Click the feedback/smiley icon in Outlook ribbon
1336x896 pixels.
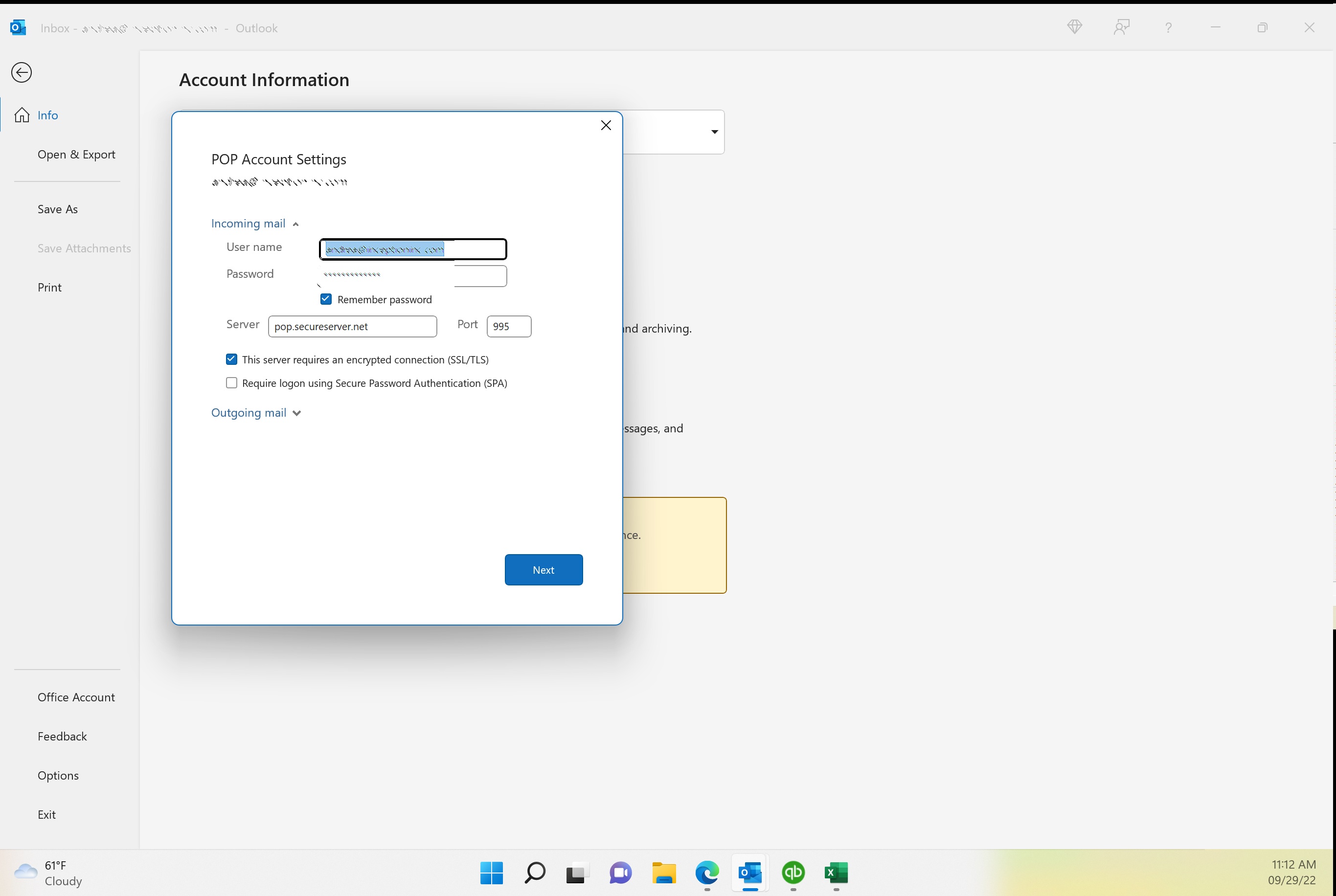(1122, 27)
